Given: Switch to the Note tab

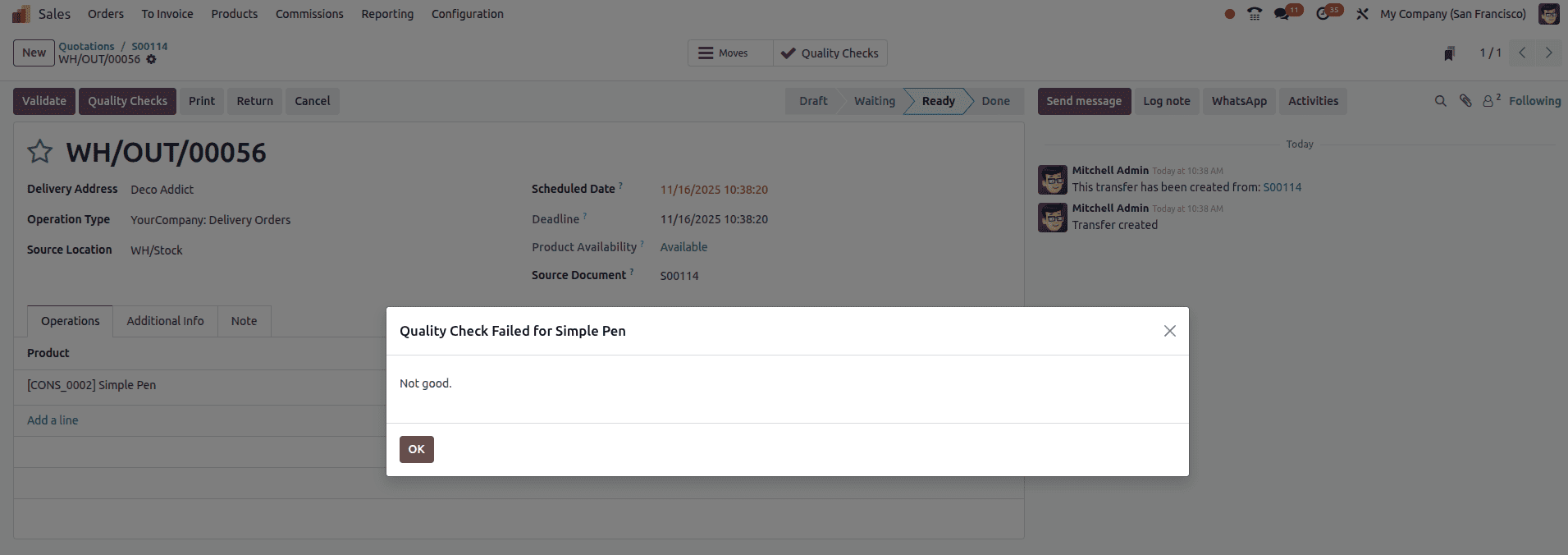Looking at the screenshot, I should 244,321.
